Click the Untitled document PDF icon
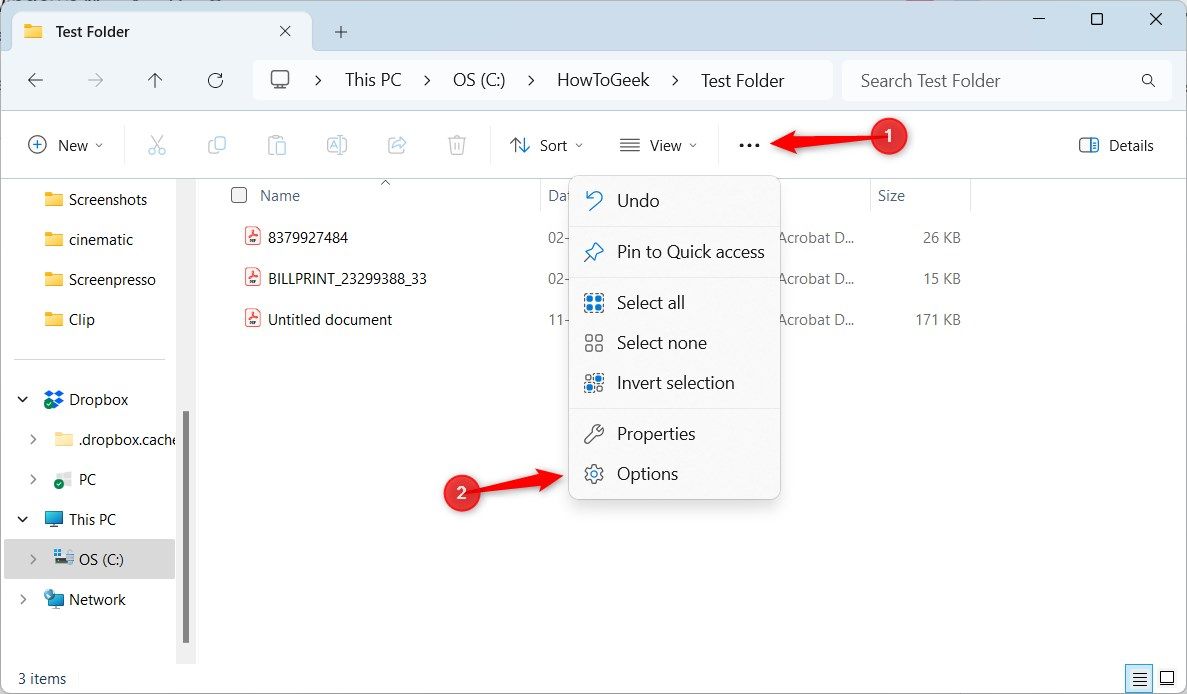The height and width of the screenshot is (694, 1187). point(252,319)
